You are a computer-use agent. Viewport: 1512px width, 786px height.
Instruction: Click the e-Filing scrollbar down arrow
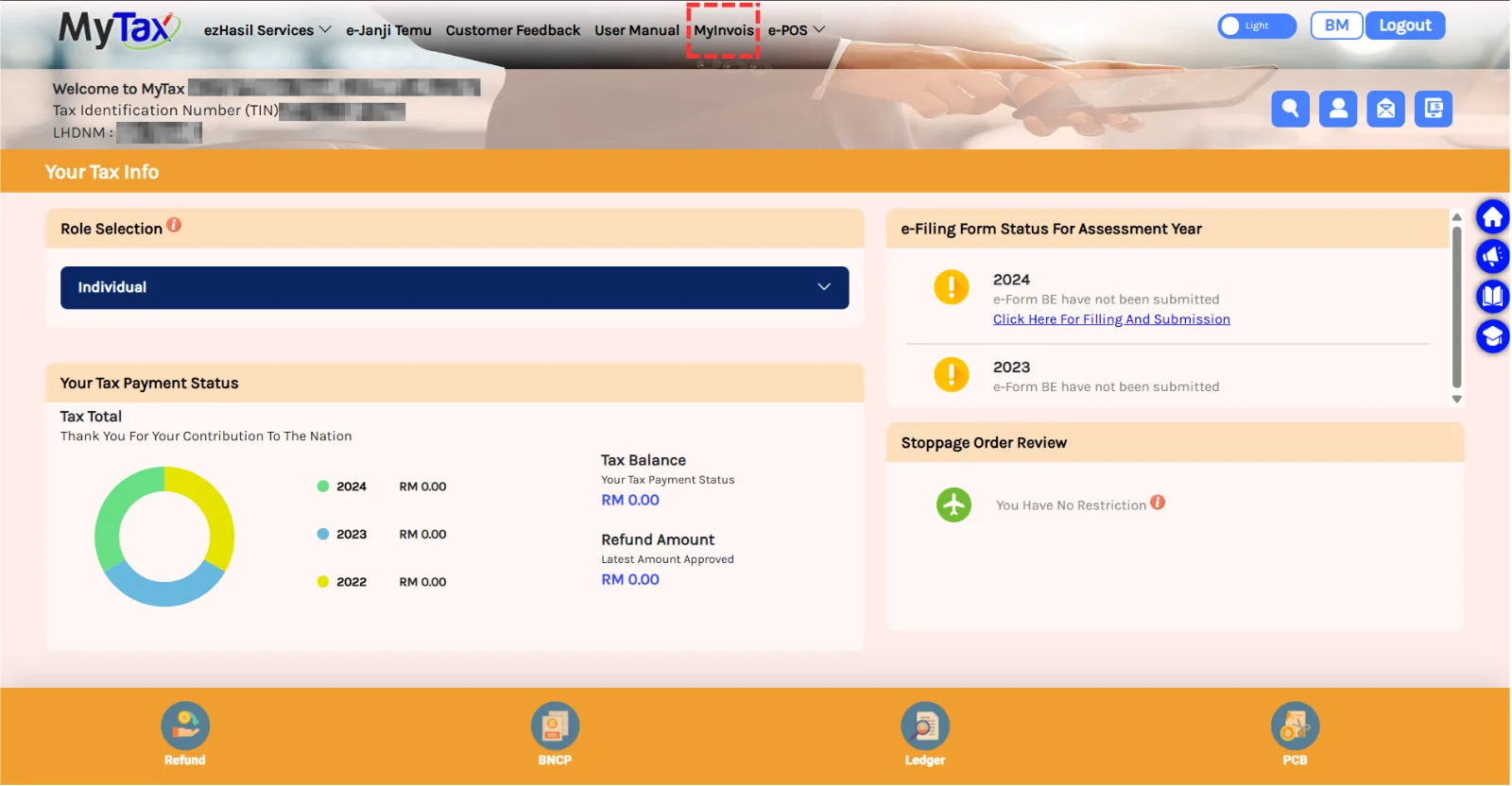(x=1456, y=400)
